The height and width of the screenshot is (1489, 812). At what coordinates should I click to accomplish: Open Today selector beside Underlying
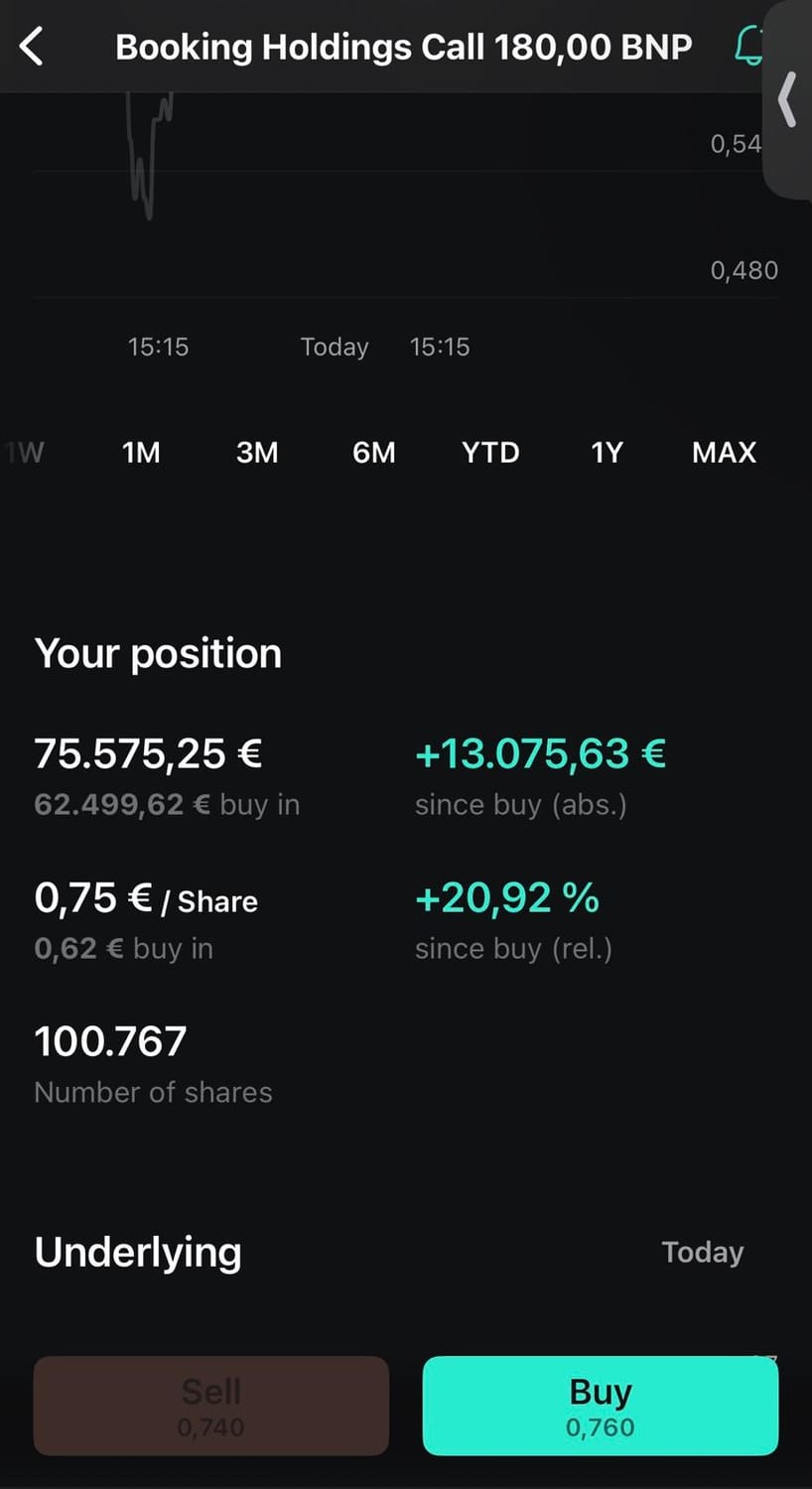(703, 1253)
